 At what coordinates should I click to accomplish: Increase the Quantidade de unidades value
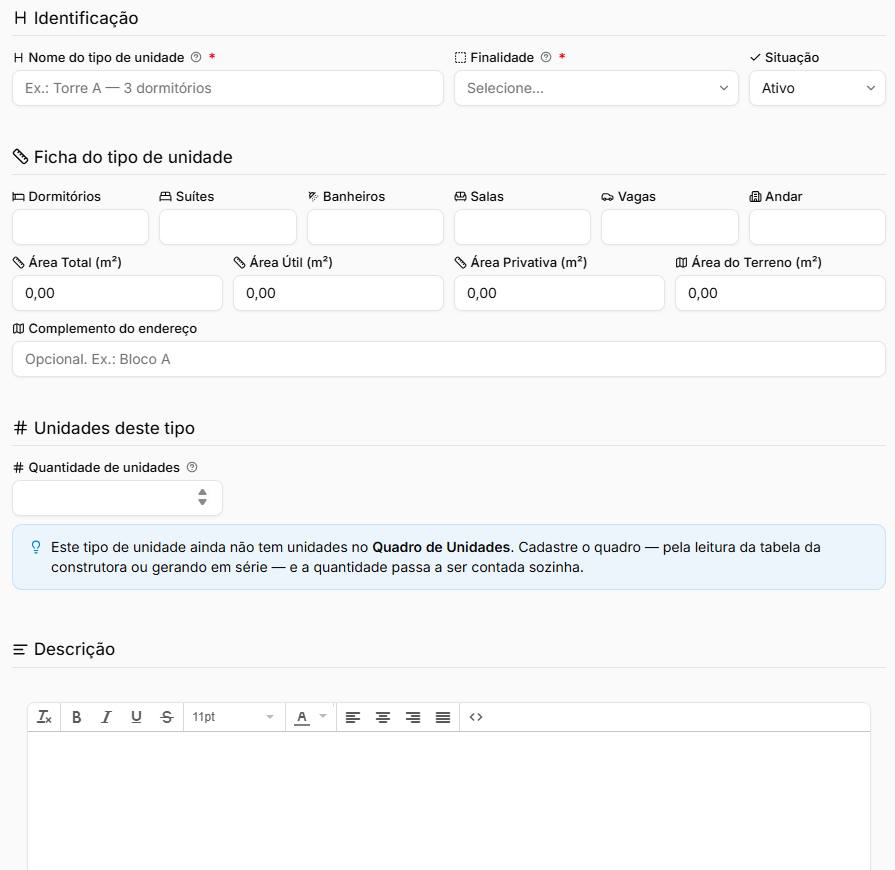tap(202, 492)
